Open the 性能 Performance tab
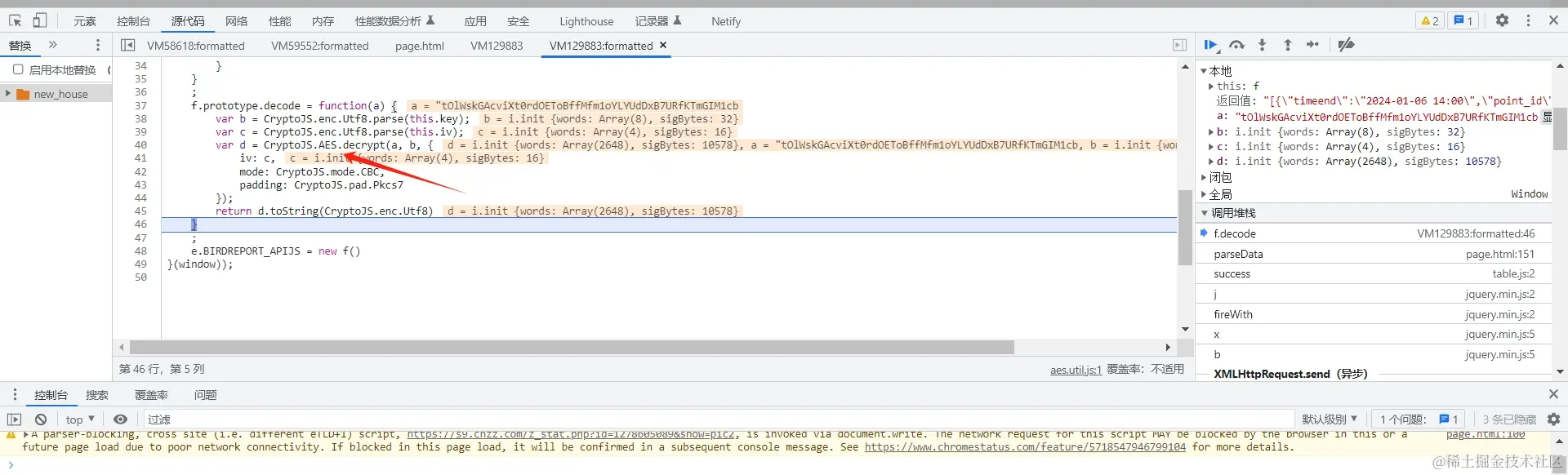 280,21
